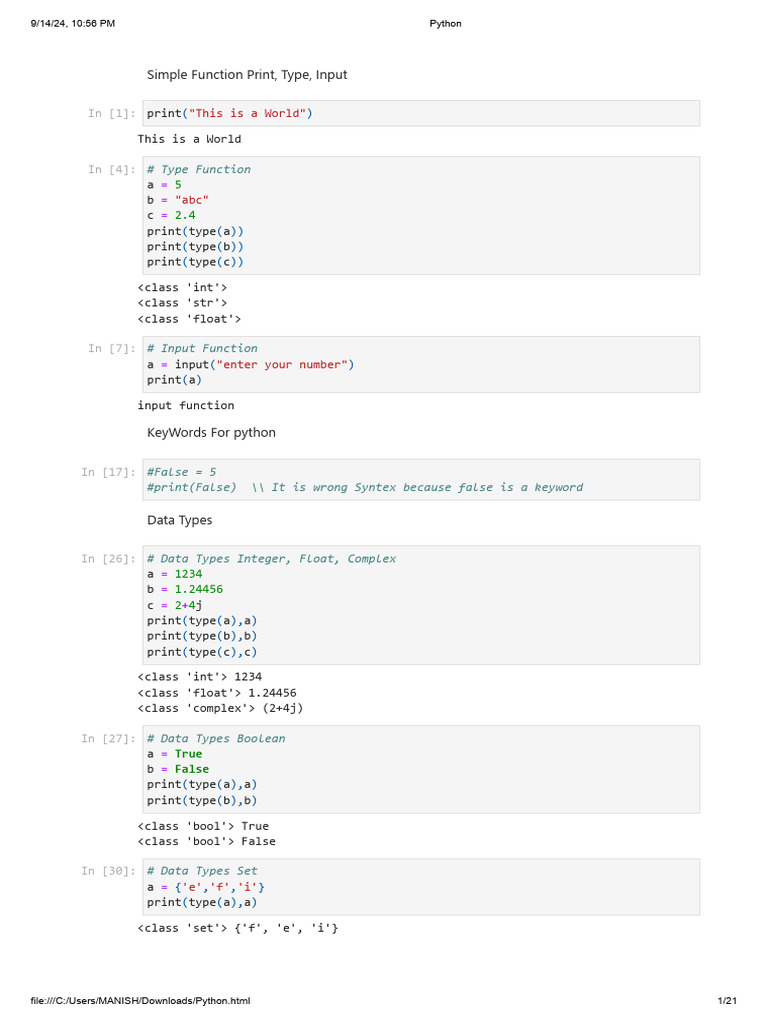Select the In [27] cell prompt
This screenshot has width=768, height=1024.
tap(108, 739)
